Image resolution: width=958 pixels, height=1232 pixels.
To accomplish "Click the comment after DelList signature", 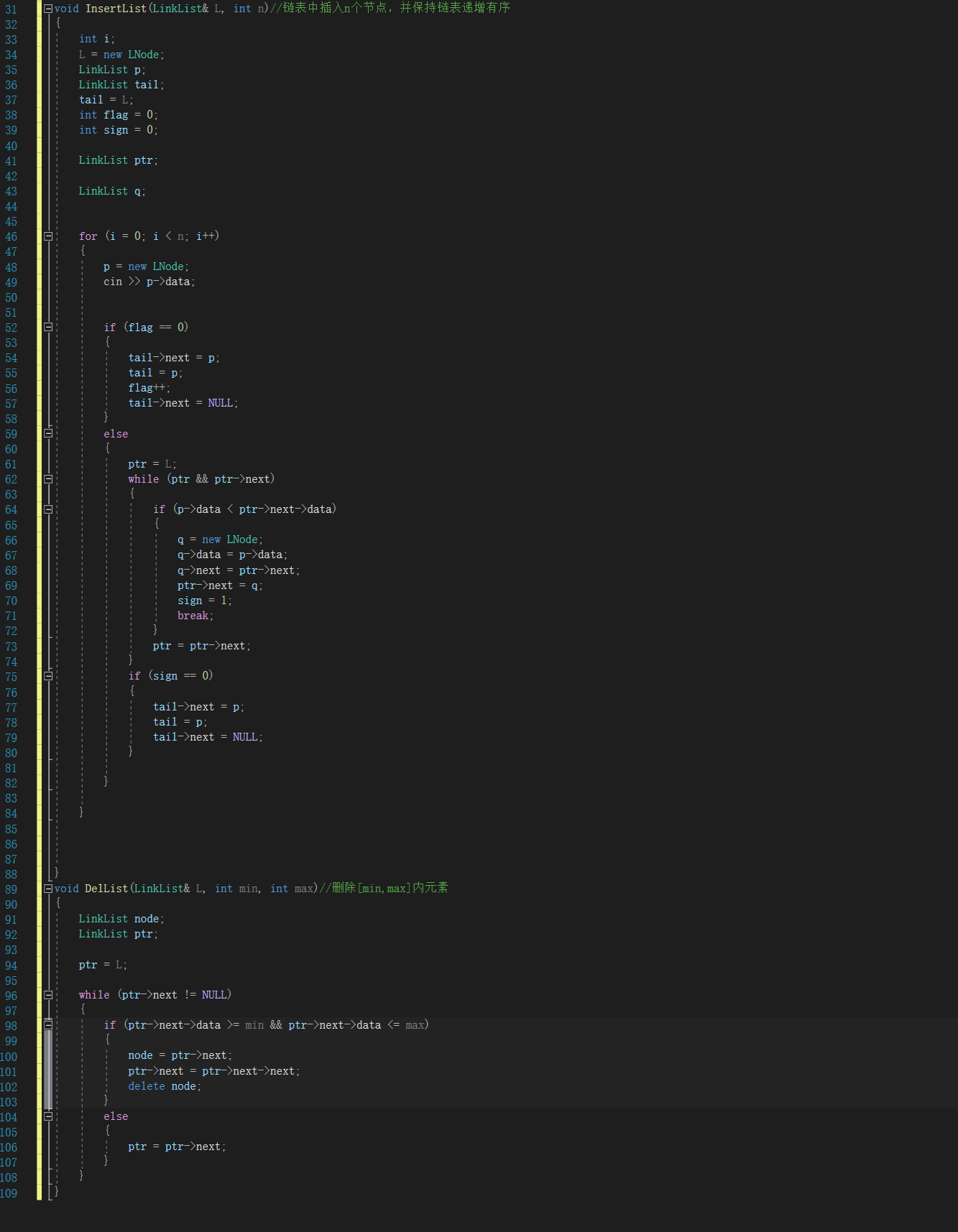I will click(x=383, y=888).
